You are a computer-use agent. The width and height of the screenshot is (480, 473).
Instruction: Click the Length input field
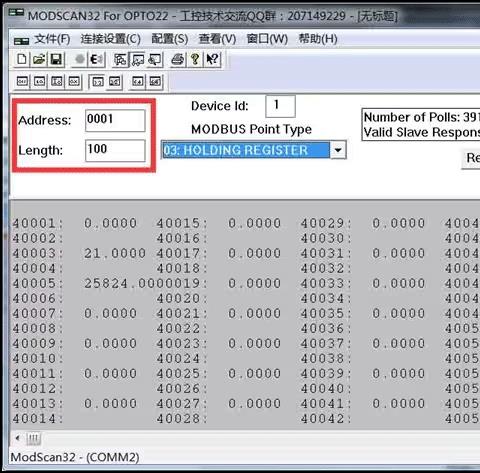click(x=115, y=151)
